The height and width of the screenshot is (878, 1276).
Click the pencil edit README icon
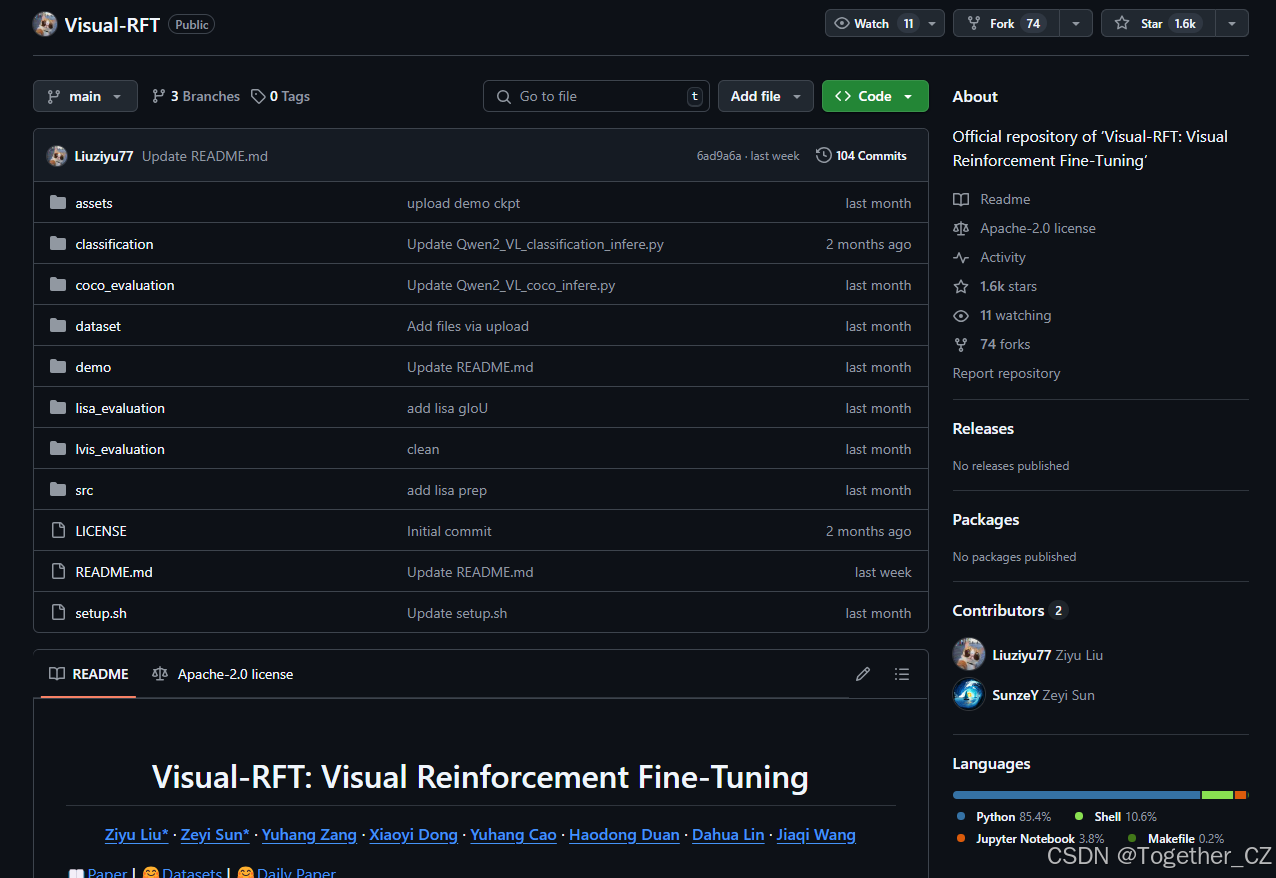click(863, 674)
